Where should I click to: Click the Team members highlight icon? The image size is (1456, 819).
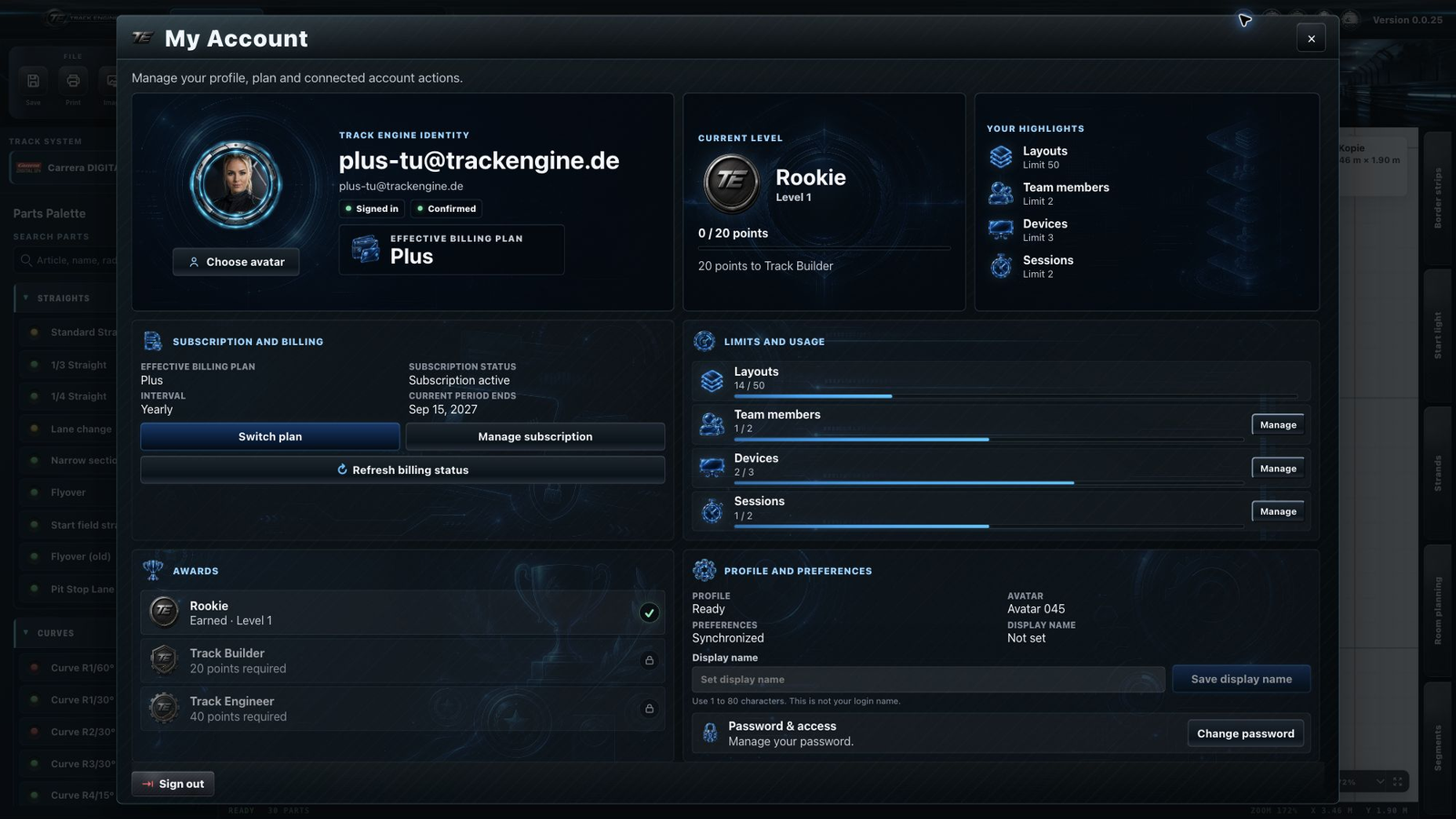1001,193
